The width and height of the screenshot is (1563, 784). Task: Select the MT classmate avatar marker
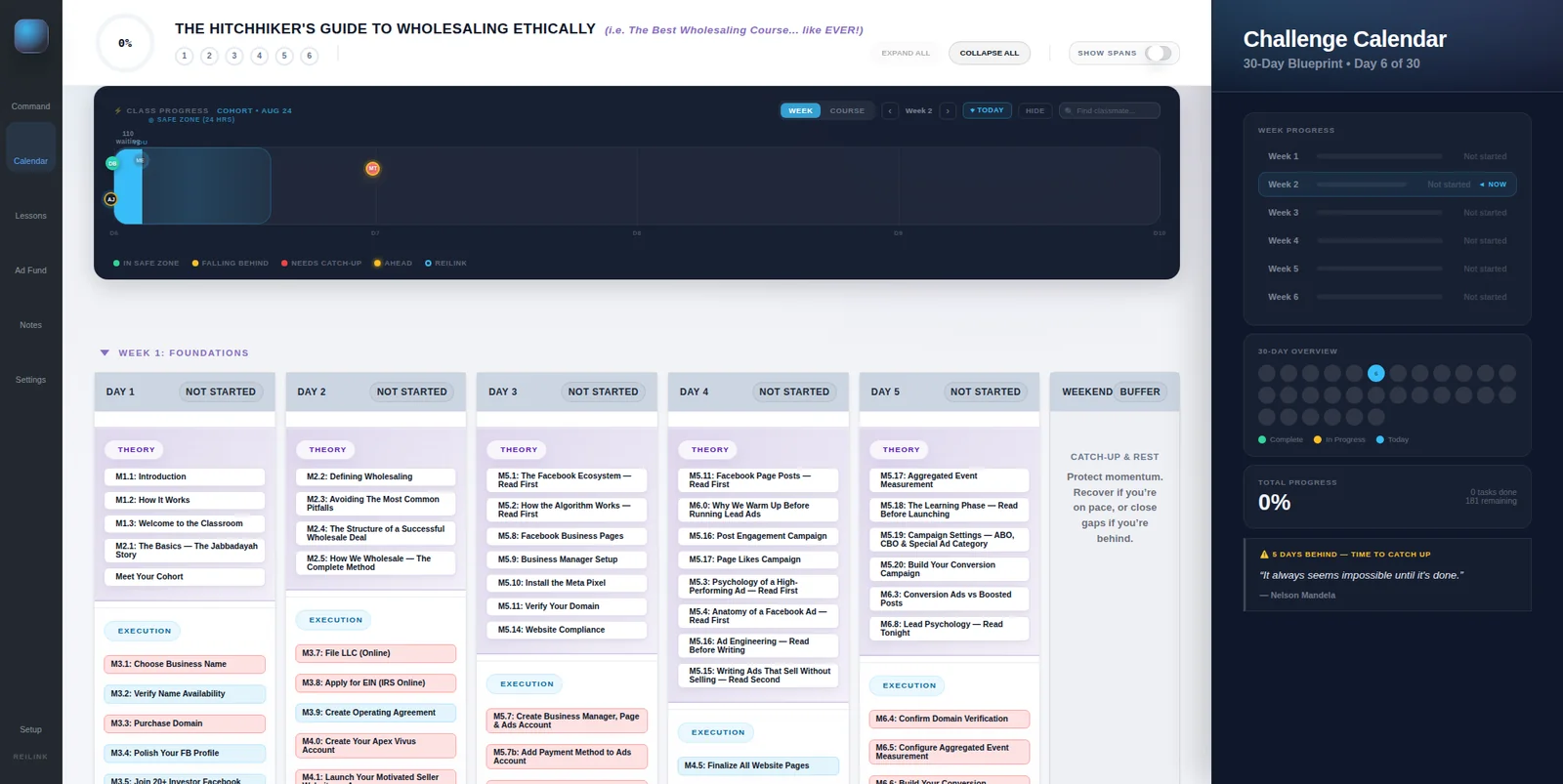coord(372,169)
